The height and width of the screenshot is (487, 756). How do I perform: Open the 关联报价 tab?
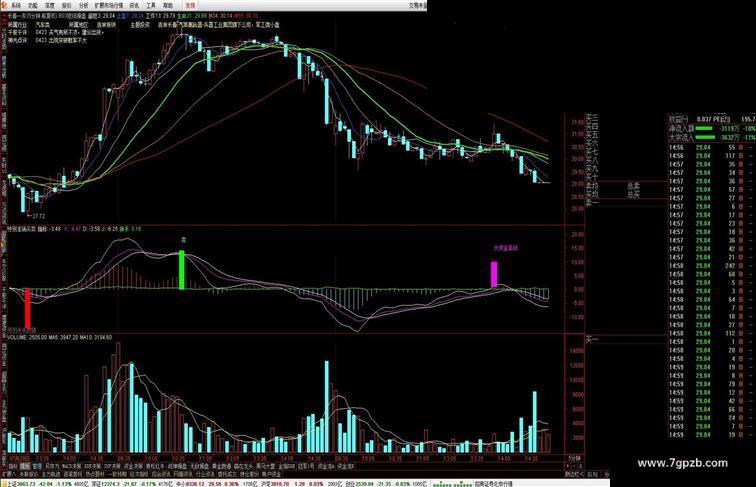coord(28,474)
